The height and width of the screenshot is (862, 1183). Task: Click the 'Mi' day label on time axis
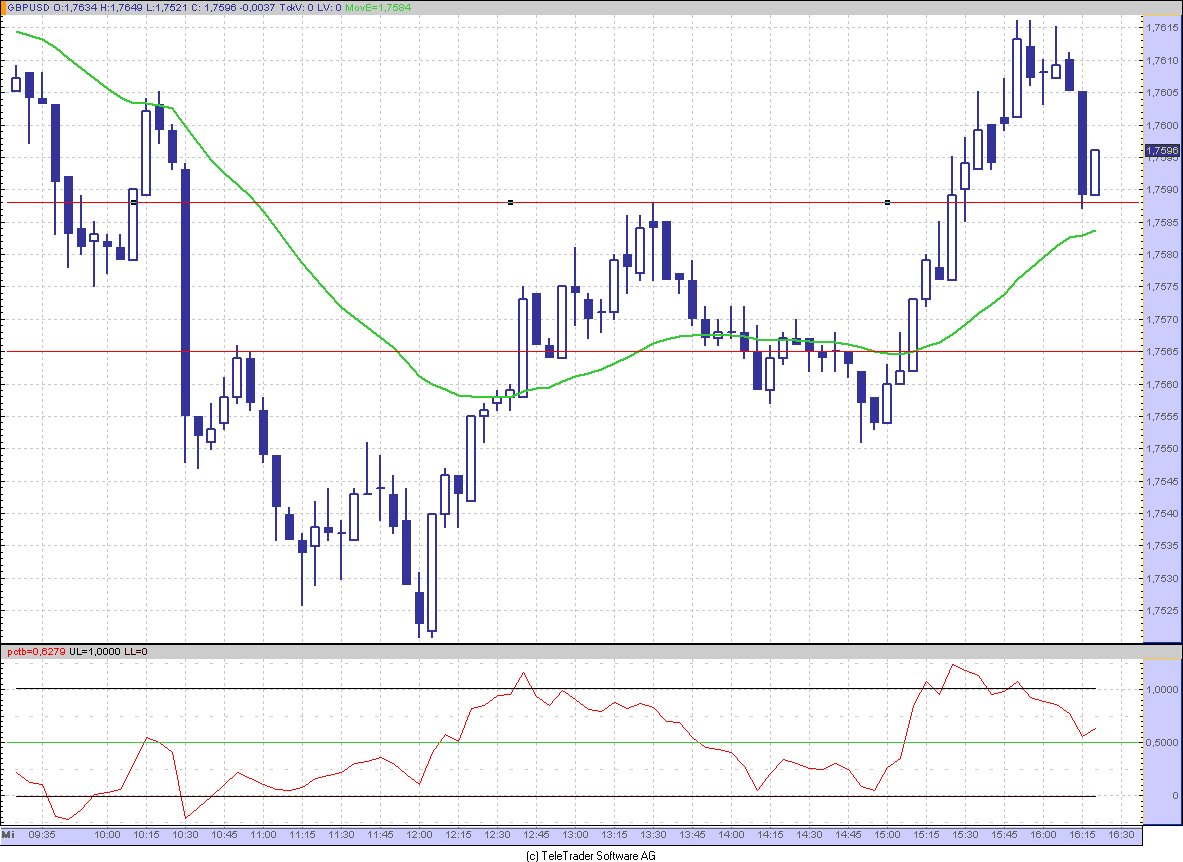click(x=8, y=834)
